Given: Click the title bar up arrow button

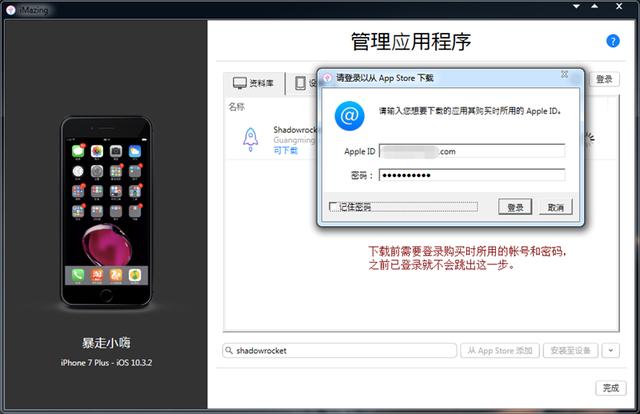Looking at the screenshot, I should tap(594, 6).
